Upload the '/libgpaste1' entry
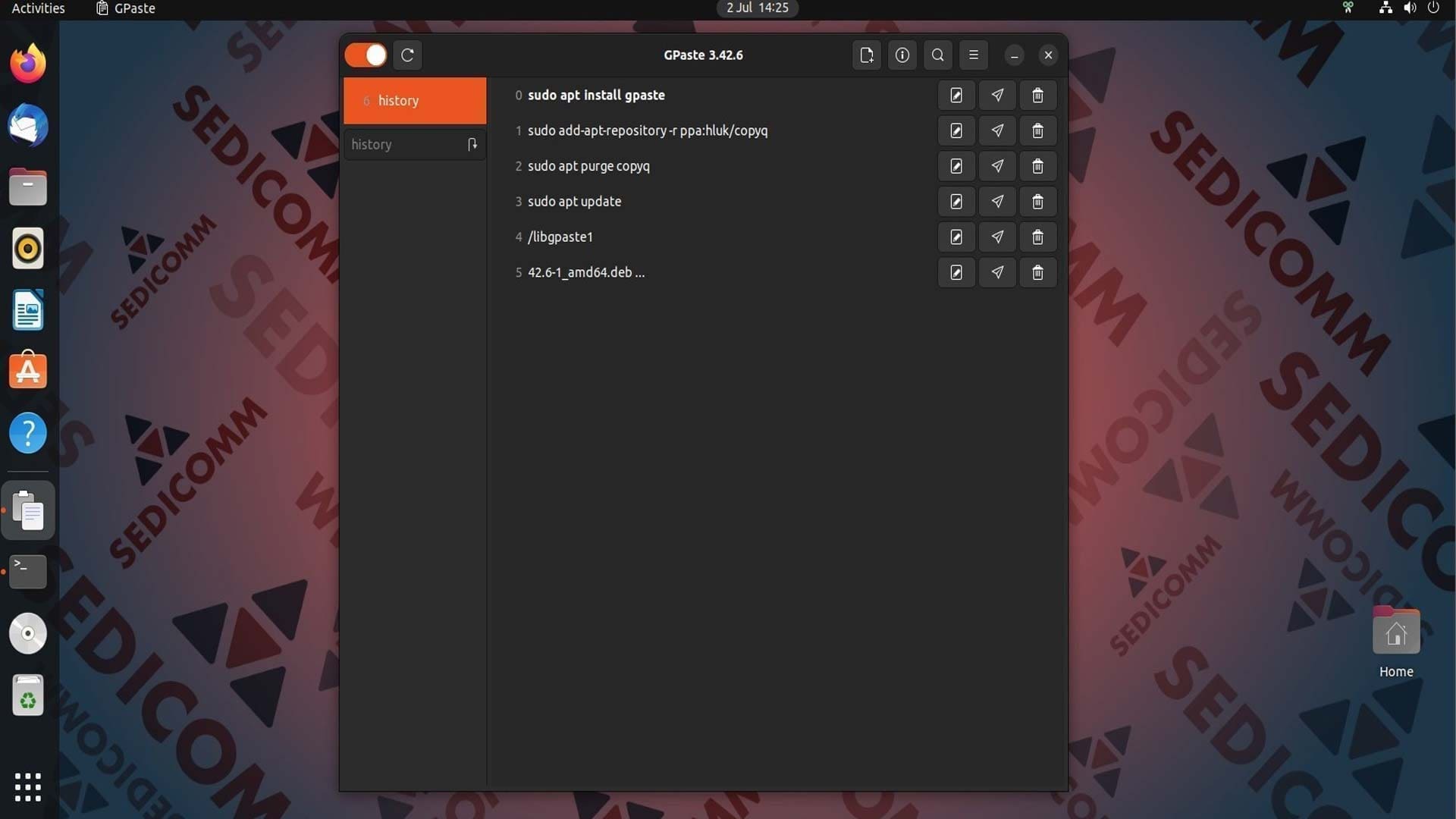Viewport: 1456px width, 819px height. click(997, 237)
